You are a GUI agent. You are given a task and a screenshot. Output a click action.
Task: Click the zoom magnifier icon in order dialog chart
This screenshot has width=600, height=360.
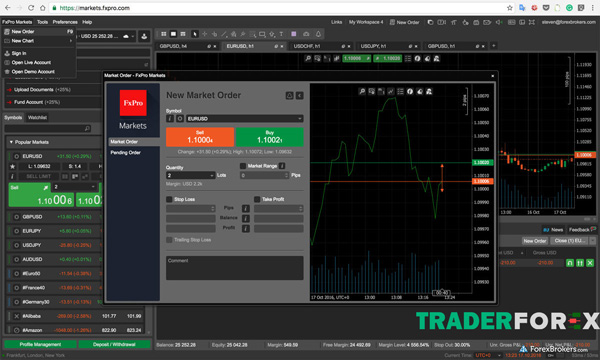[362, 91]
